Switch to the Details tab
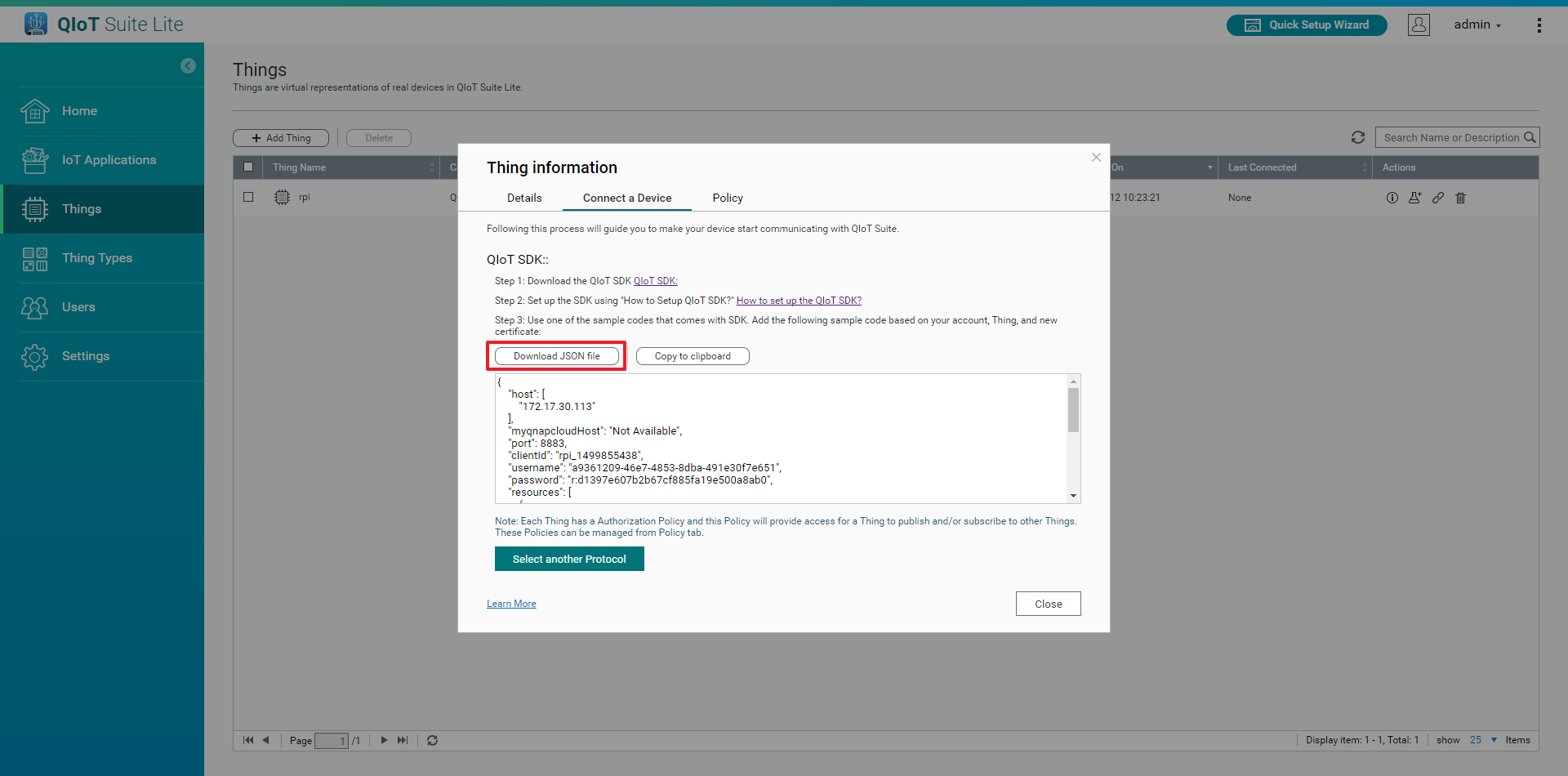 click(x=523, y=198)
